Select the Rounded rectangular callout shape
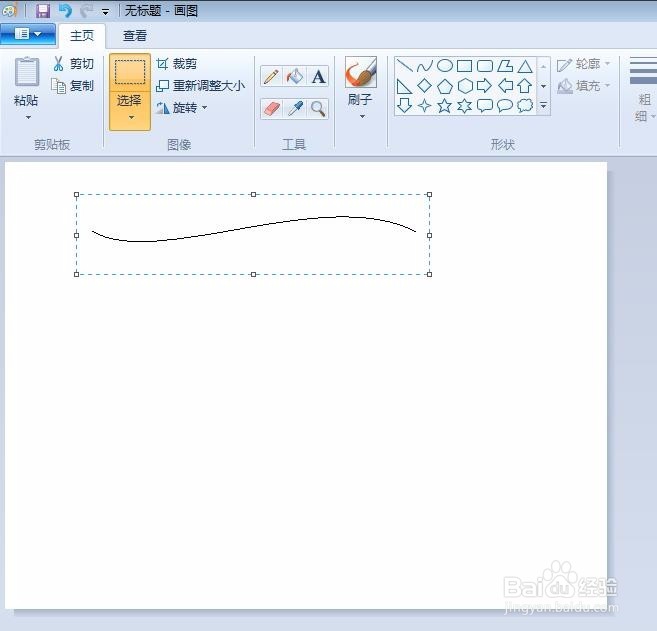Viewport: 657px width, 631px height. pyautogui.click(x=485, y=105)
